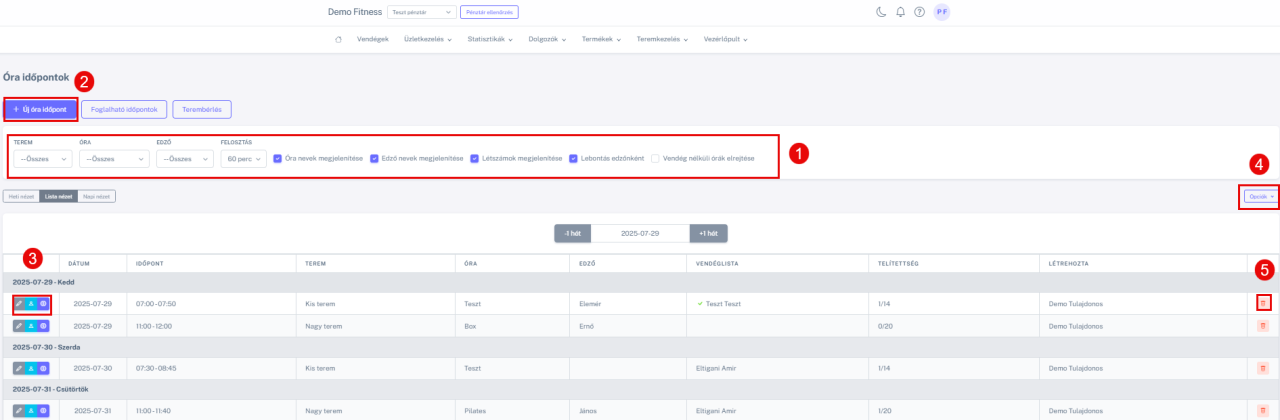Open the Vezérlőpult menu
Screen dimensions: 1280x420
pyautogui.click(x=727, y=39)
